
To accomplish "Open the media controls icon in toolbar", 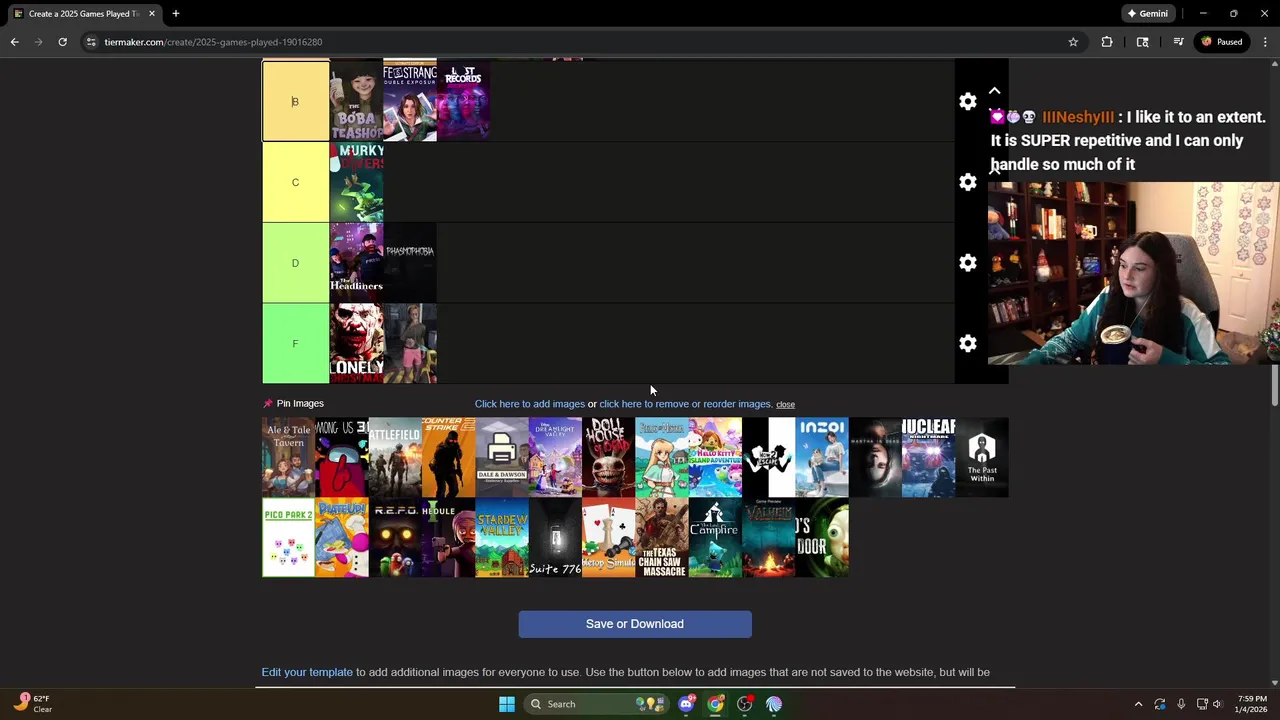I will [1178, 42].
